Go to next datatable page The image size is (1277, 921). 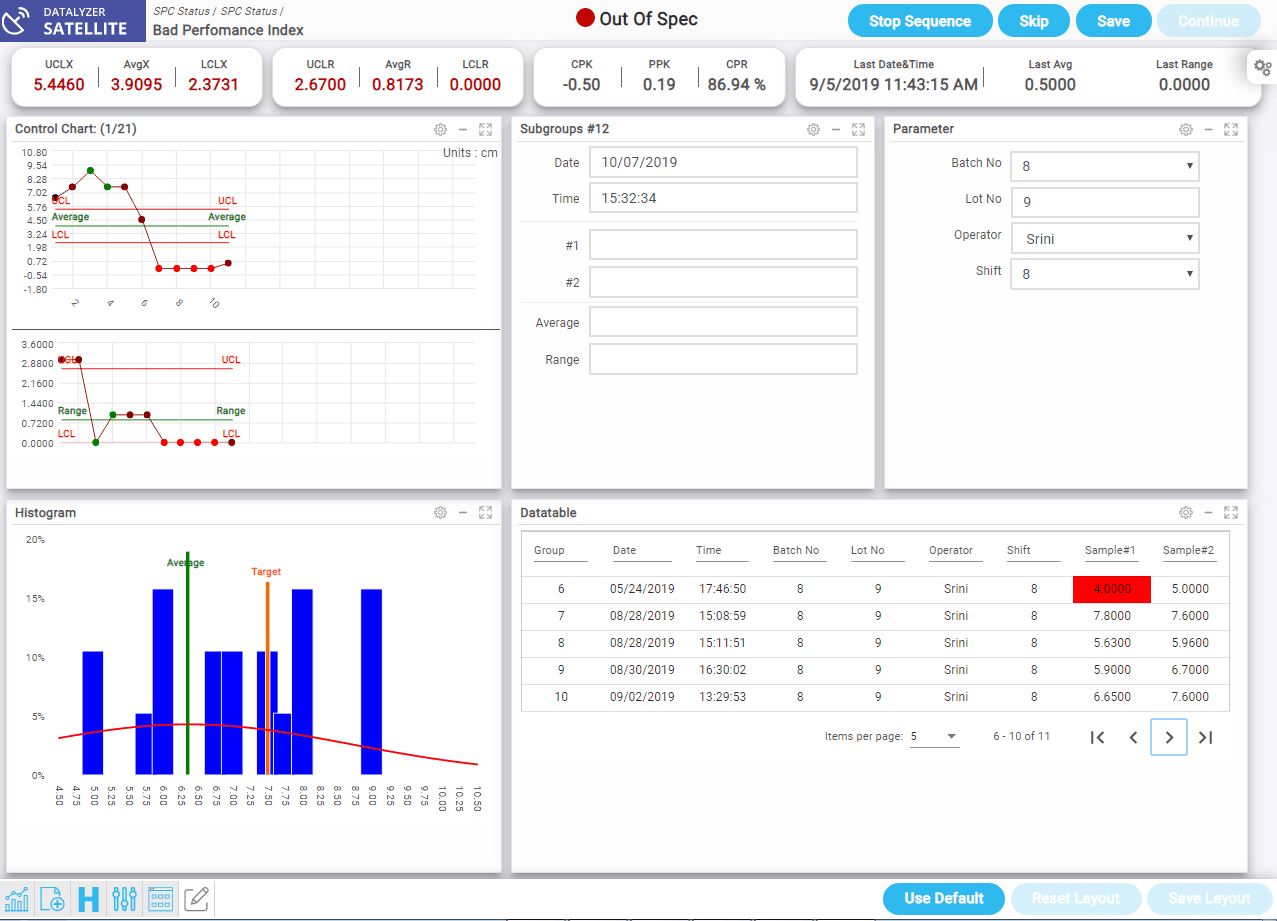tap(1169, 737)
